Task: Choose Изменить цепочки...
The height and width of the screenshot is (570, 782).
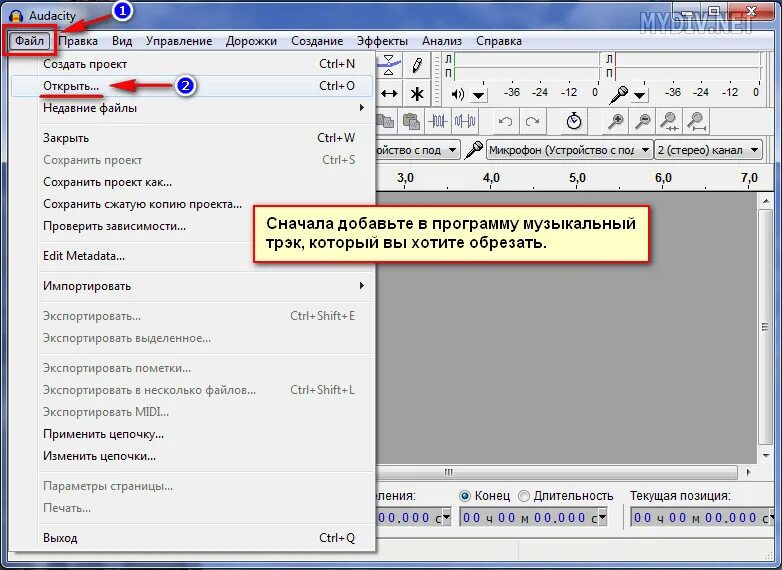Action: 192,456
